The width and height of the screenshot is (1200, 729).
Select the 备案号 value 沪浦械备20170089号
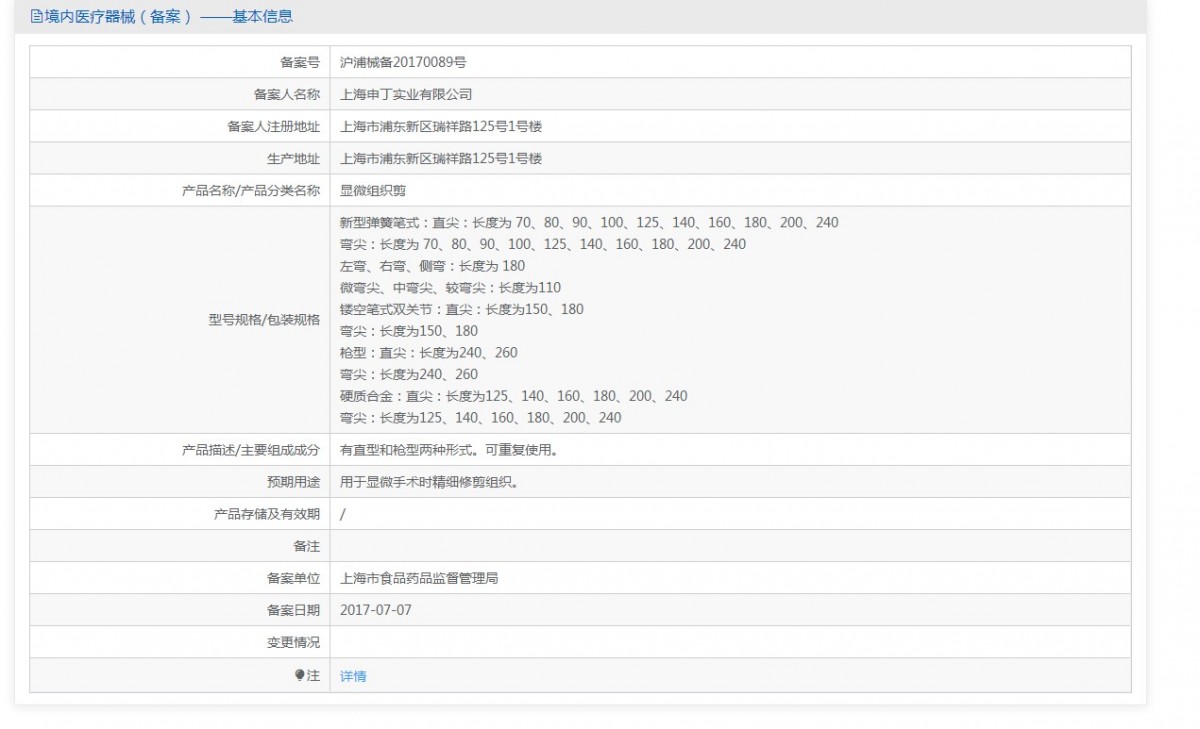(x=403, y=62)
